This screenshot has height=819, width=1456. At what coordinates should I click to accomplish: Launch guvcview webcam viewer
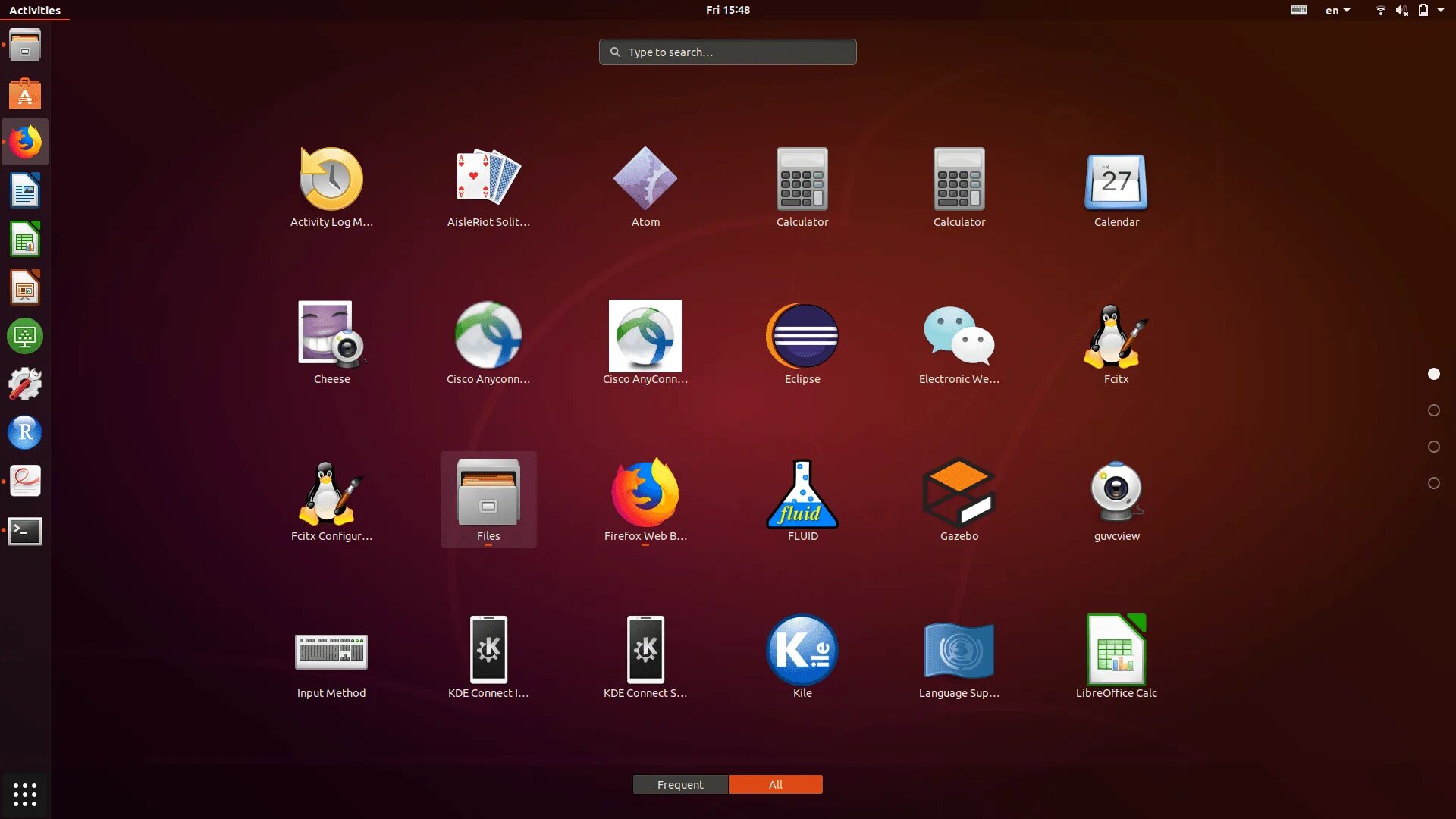click(x=1116, y=494)
